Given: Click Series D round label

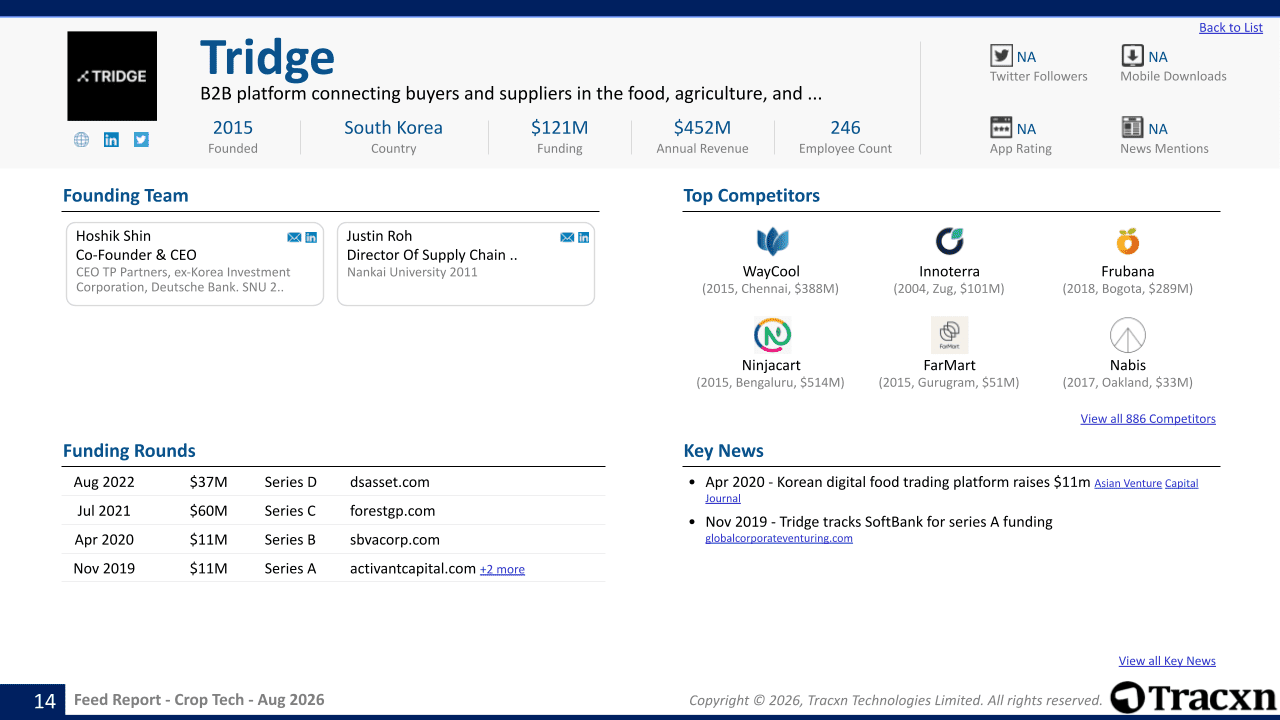Looking at the screenshot, I should 291,482.
